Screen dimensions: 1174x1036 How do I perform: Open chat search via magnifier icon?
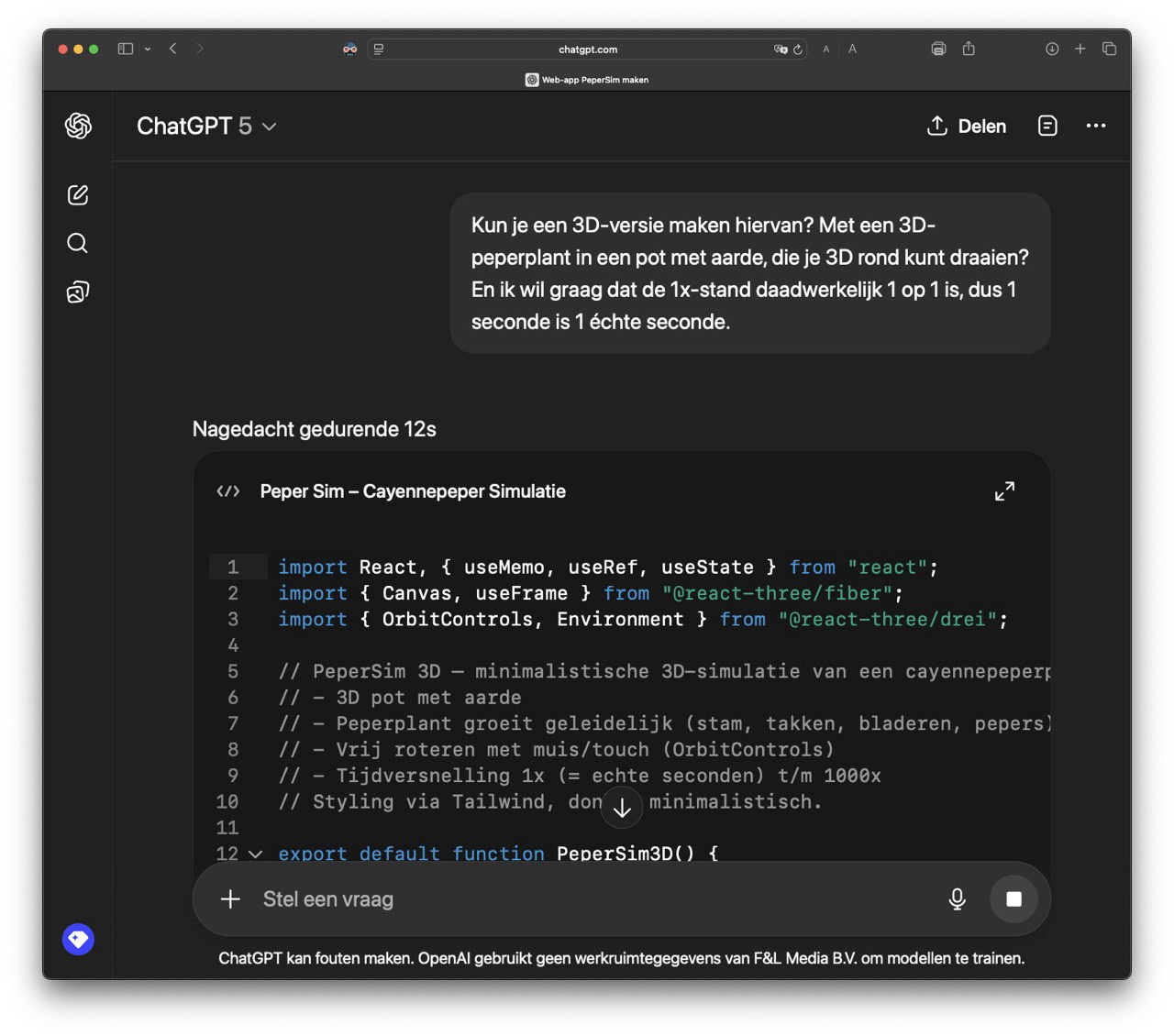coord(78,243)
